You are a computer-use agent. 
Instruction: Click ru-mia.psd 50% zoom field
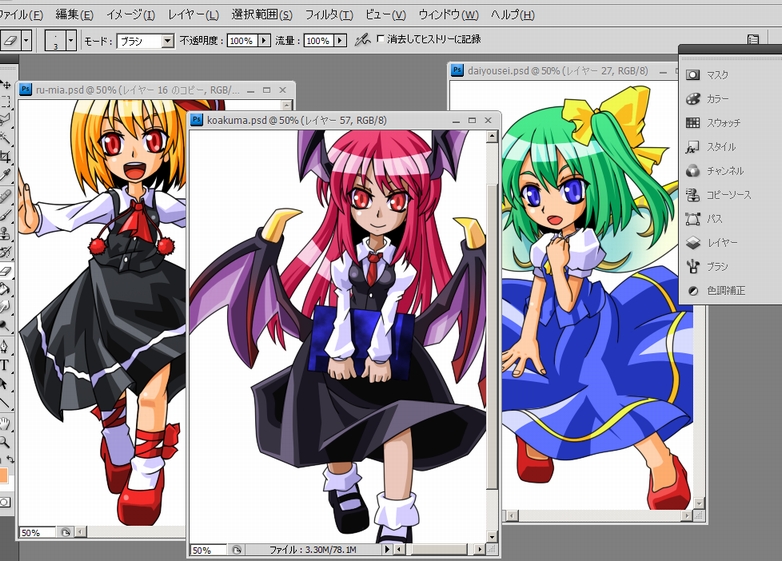coord(37,533)
